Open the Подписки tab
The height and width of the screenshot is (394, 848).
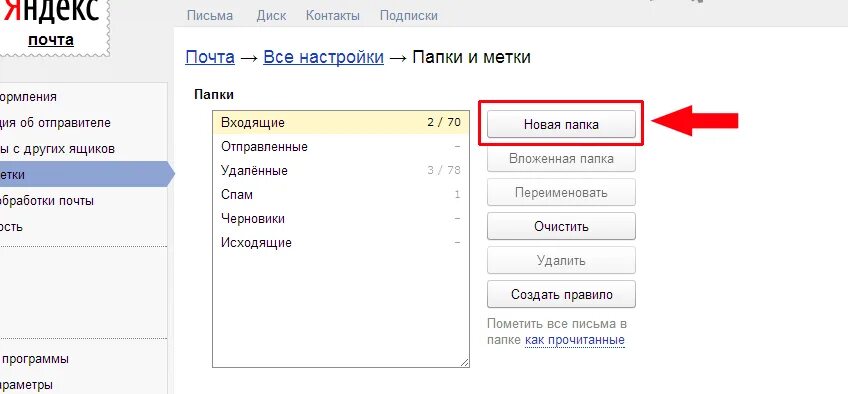pyautogui.click(x=408, y=16)
